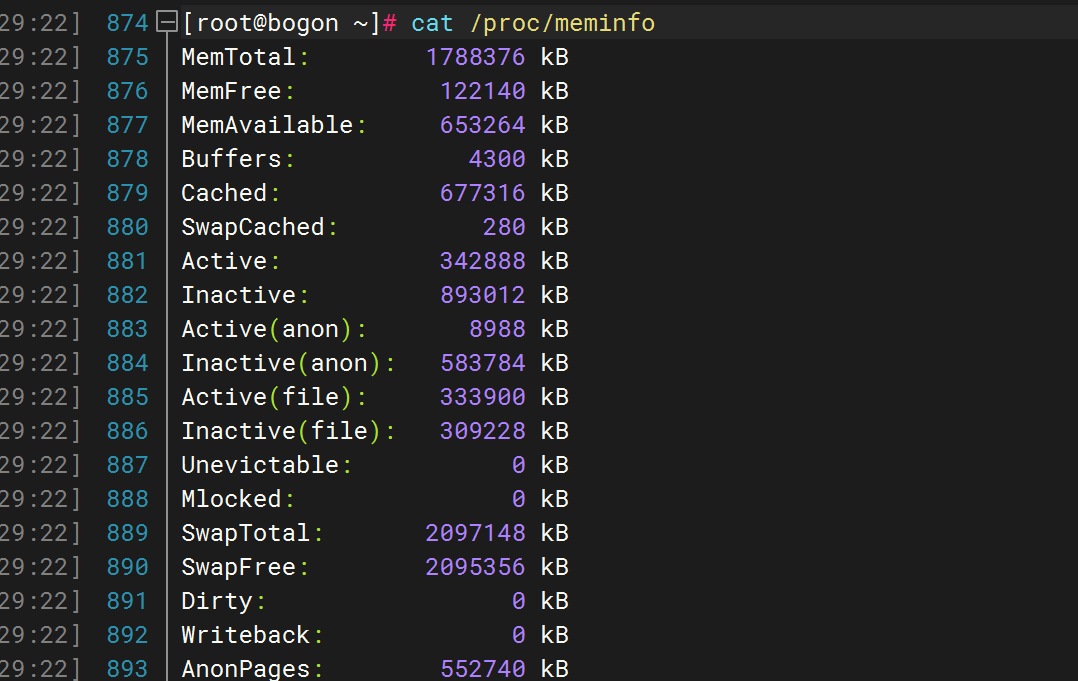Click the minus box next to root@bogon prompt
The width and height of the screenshot is (1078, 681).
pyautogui.click(x=166, y=22)
